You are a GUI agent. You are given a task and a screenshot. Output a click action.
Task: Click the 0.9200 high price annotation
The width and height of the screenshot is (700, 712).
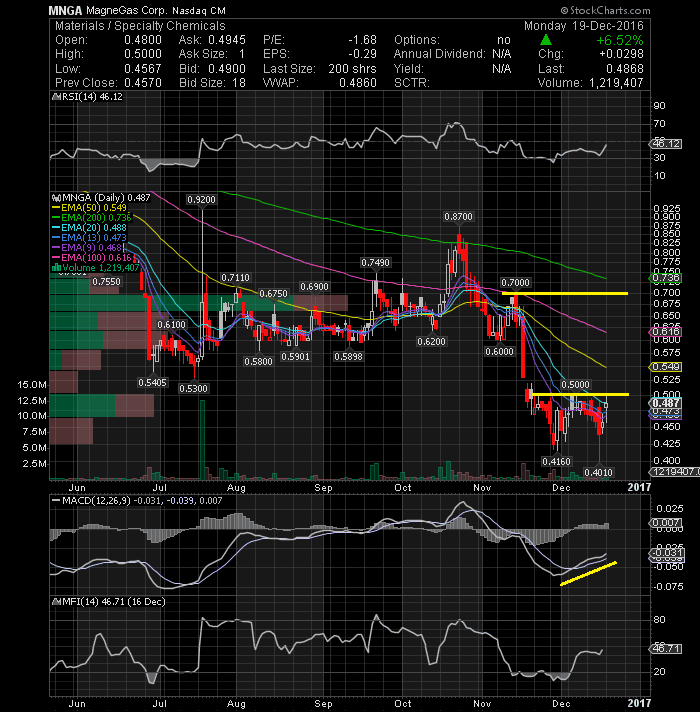pyautogui.click(x=202, y=199)
